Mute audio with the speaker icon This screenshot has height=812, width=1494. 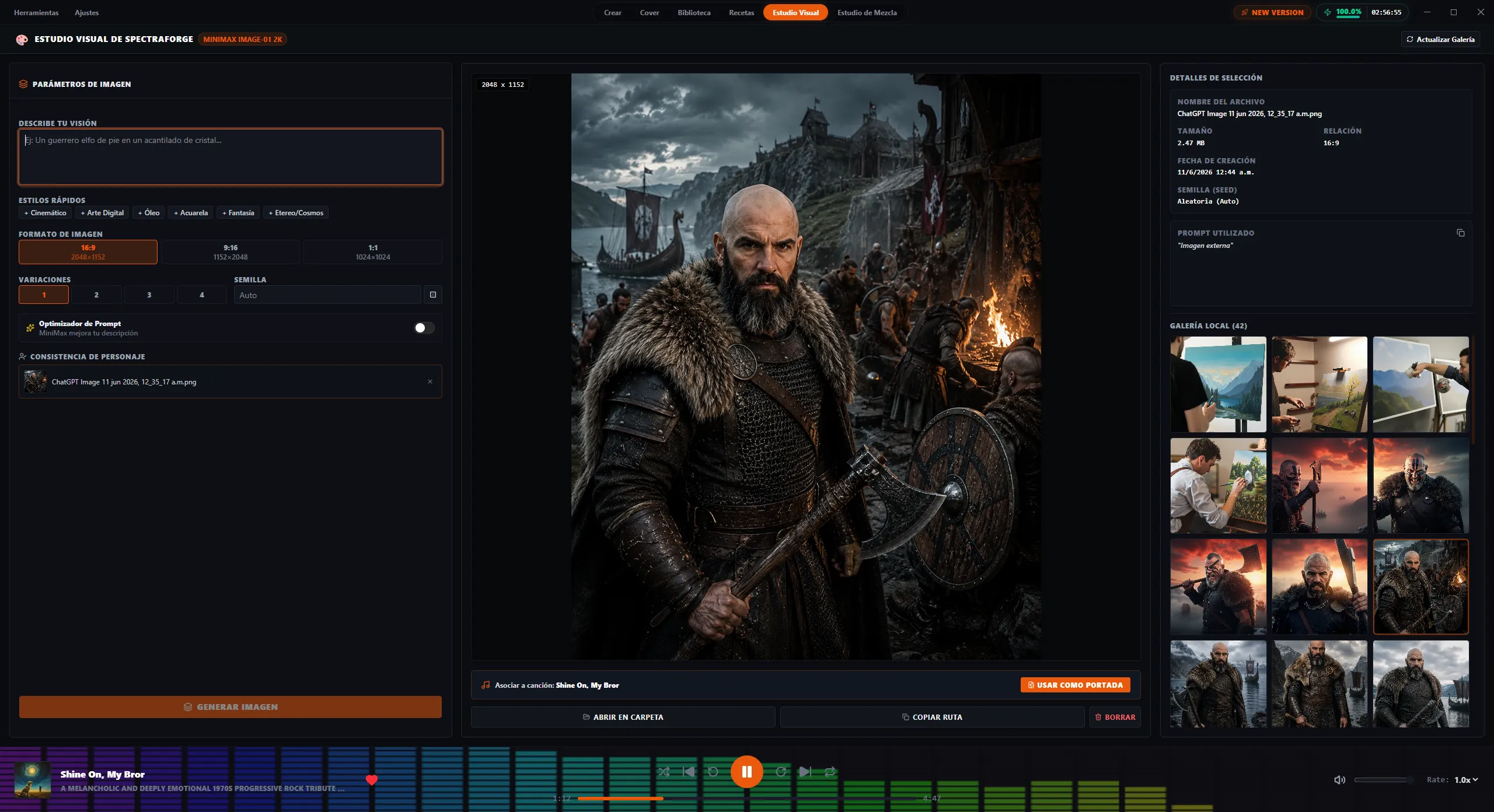(x=1340, y=780)
